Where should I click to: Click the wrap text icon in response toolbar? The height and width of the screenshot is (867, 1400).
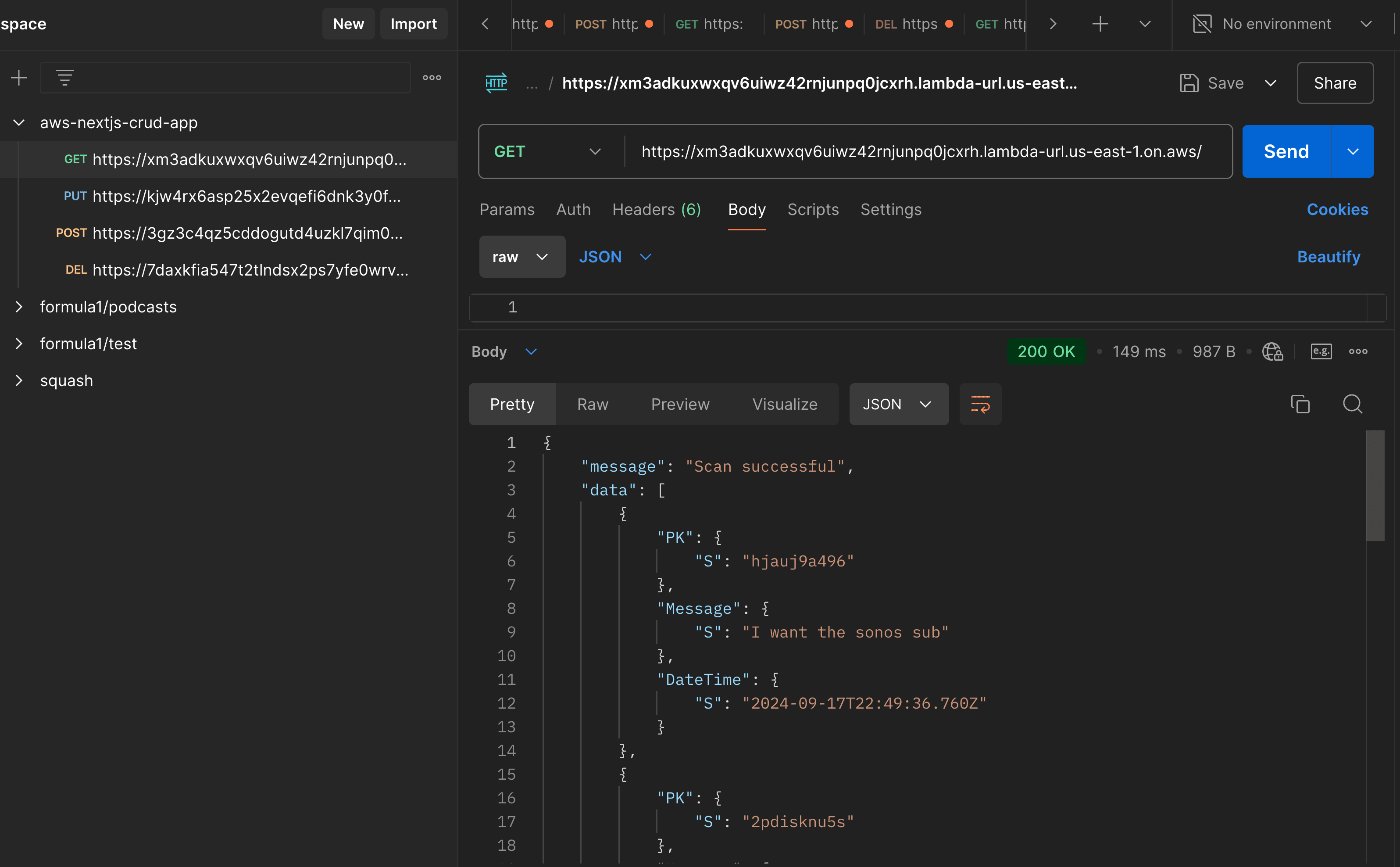(981, 404)
